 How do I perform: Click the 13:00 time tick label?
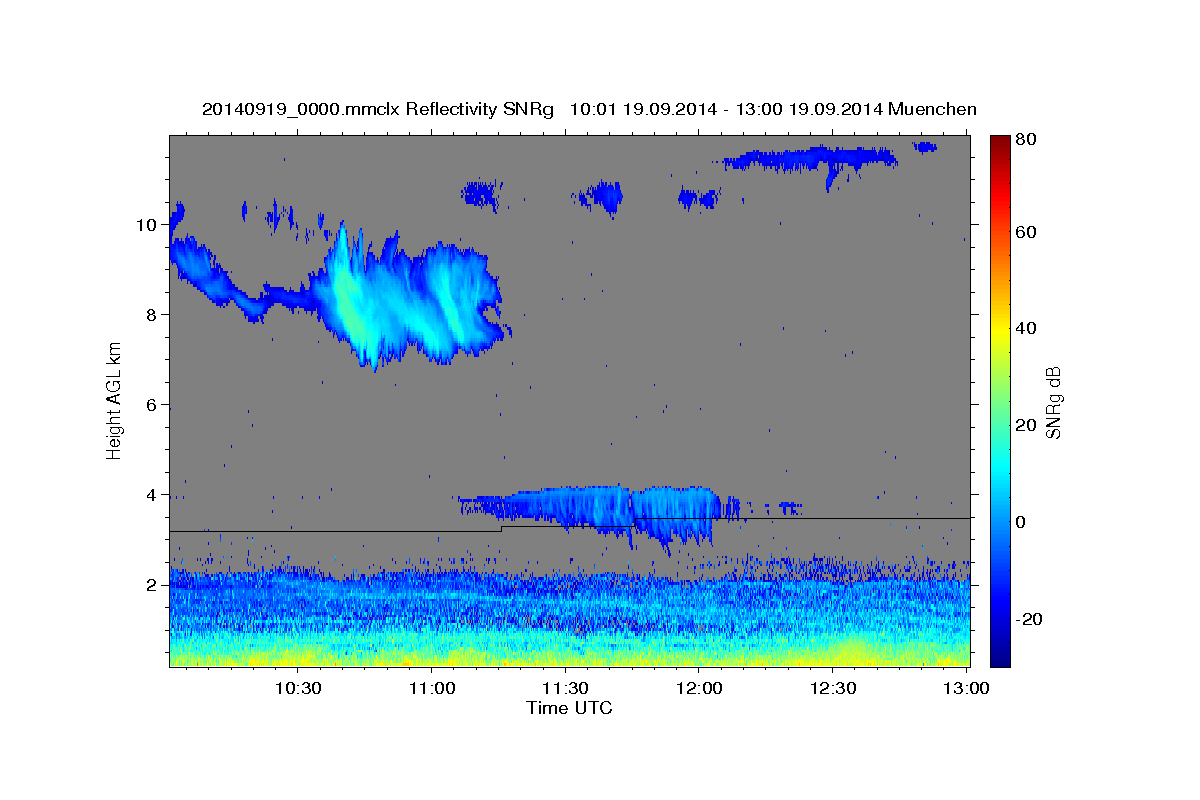tap(967, 689)
